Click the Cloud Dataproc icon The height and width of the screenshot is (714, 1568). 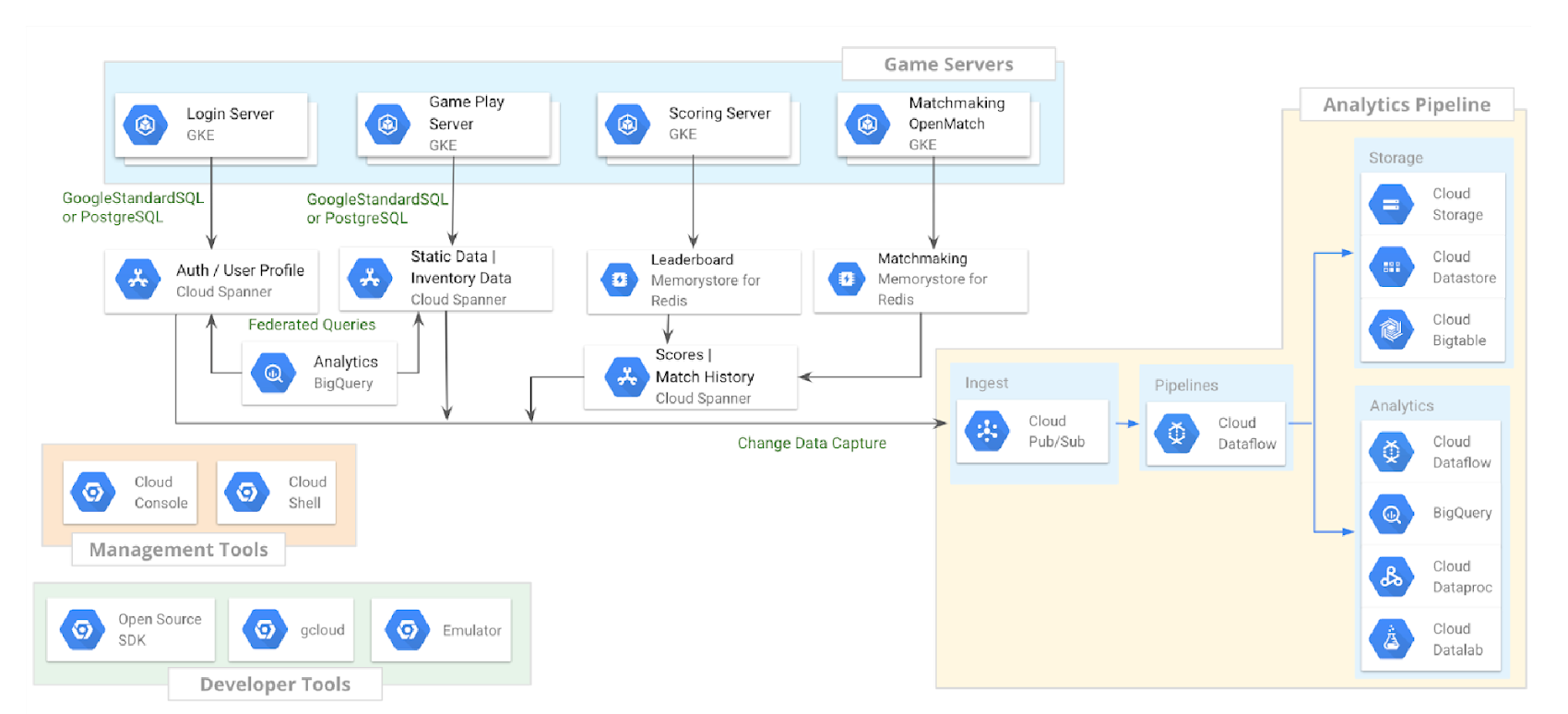[1392, 577]
